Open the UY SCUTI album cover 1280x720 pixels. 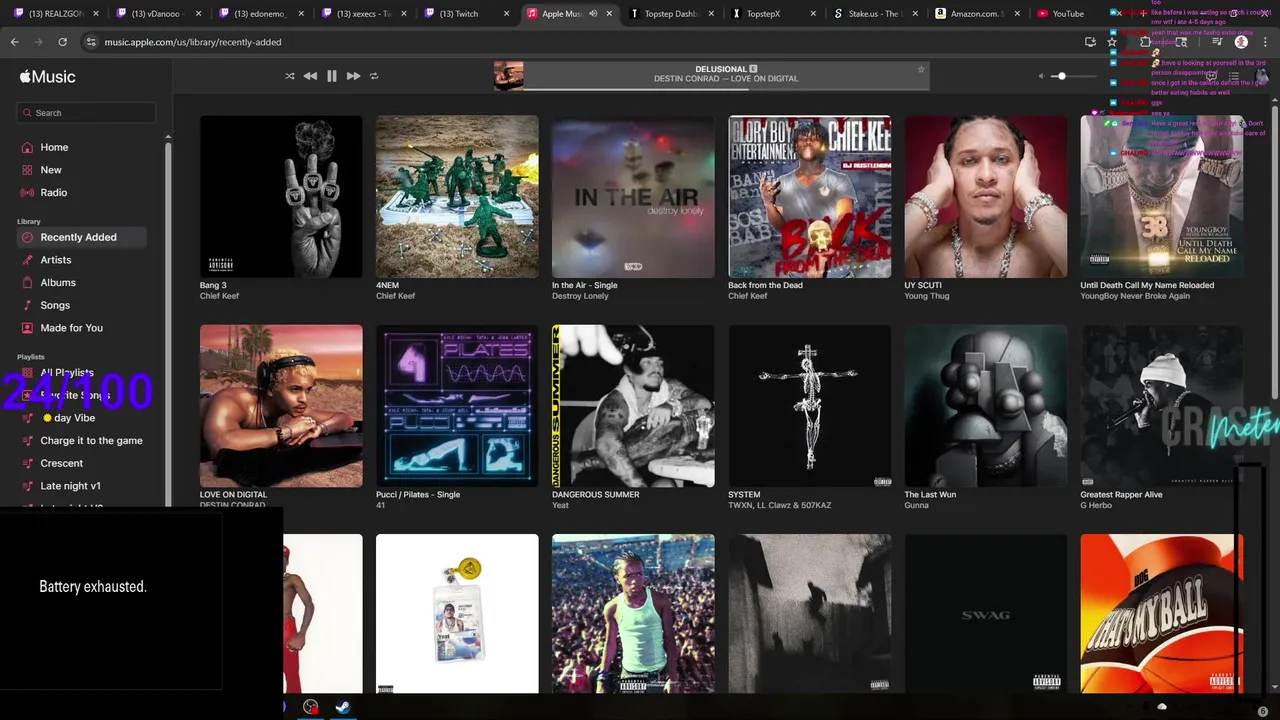point(985,197)
